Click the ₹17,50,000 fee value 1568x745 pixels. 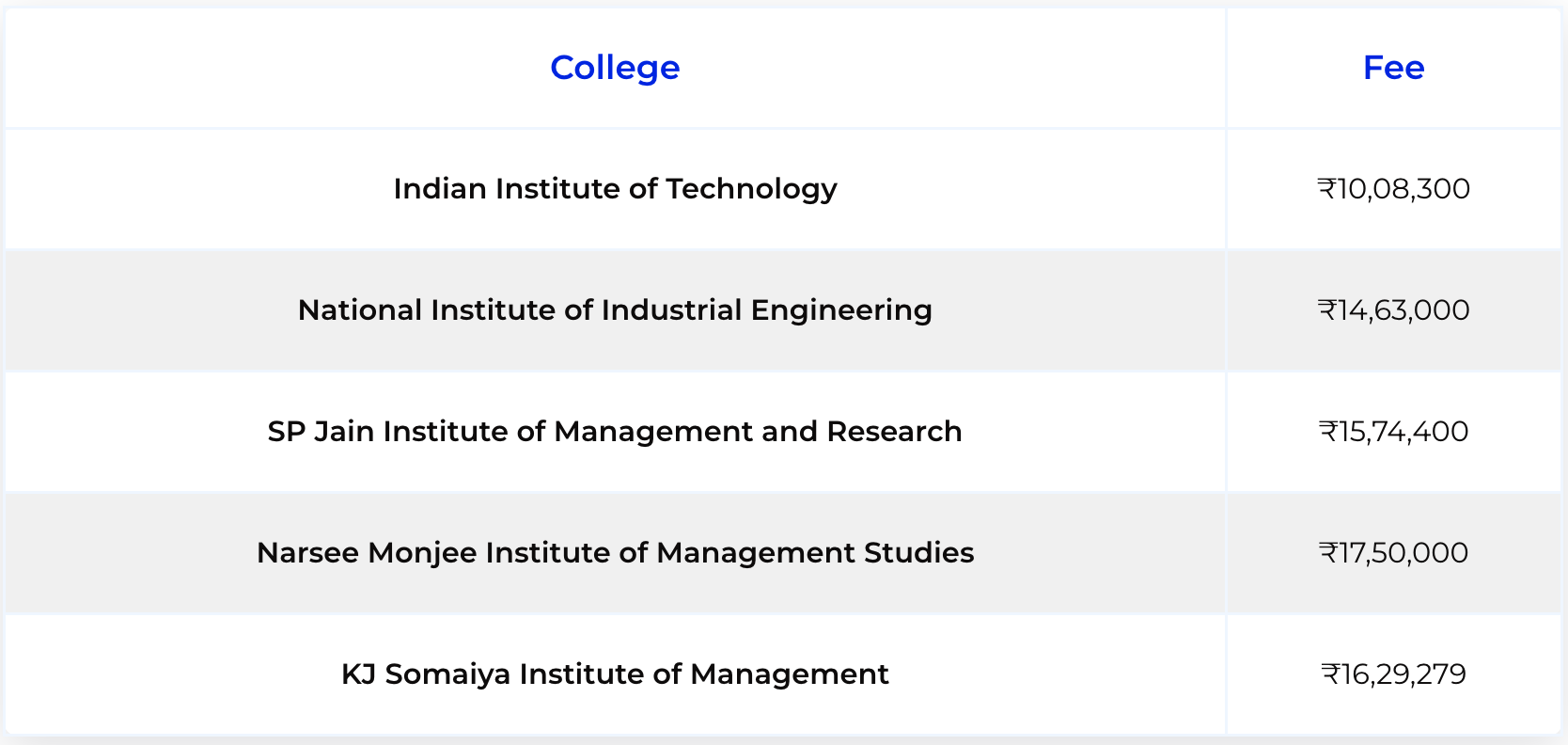pyautogui.click(x=1393, y=553)
